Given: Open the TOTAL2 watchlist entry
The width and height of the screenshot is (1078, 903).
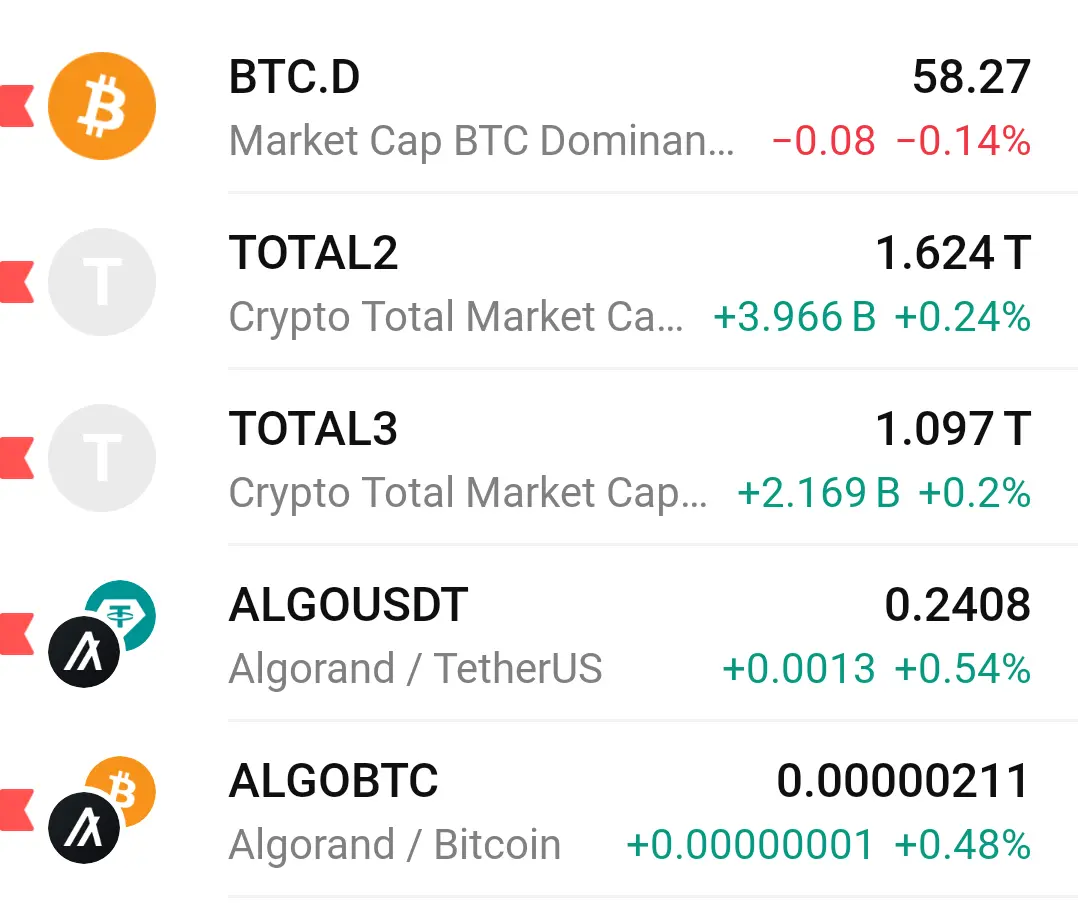Looking at the screenshot, I should click(x=539, y=282).
